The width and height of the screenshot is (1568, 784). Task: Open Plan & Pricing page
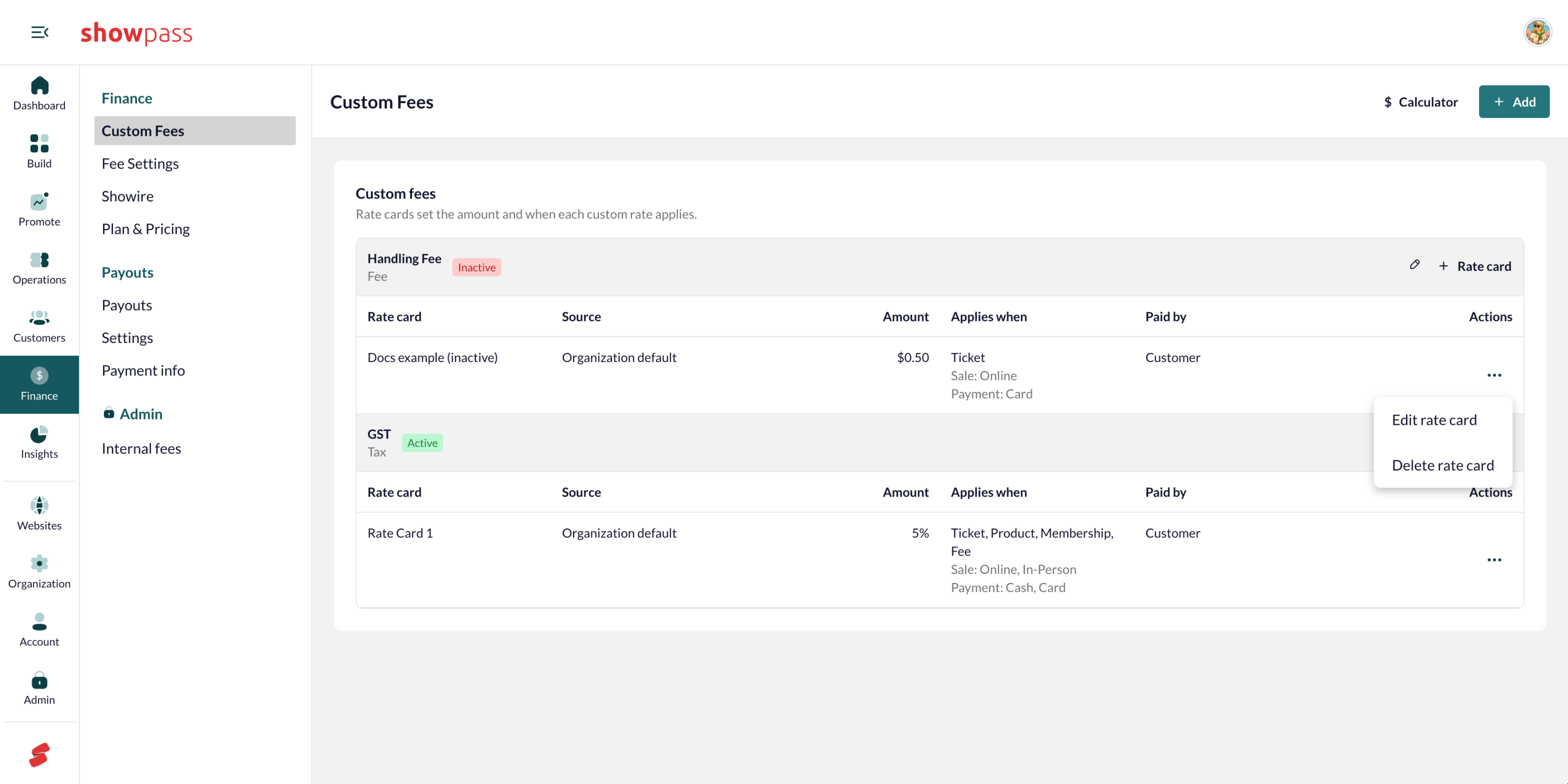coord(145,229)
